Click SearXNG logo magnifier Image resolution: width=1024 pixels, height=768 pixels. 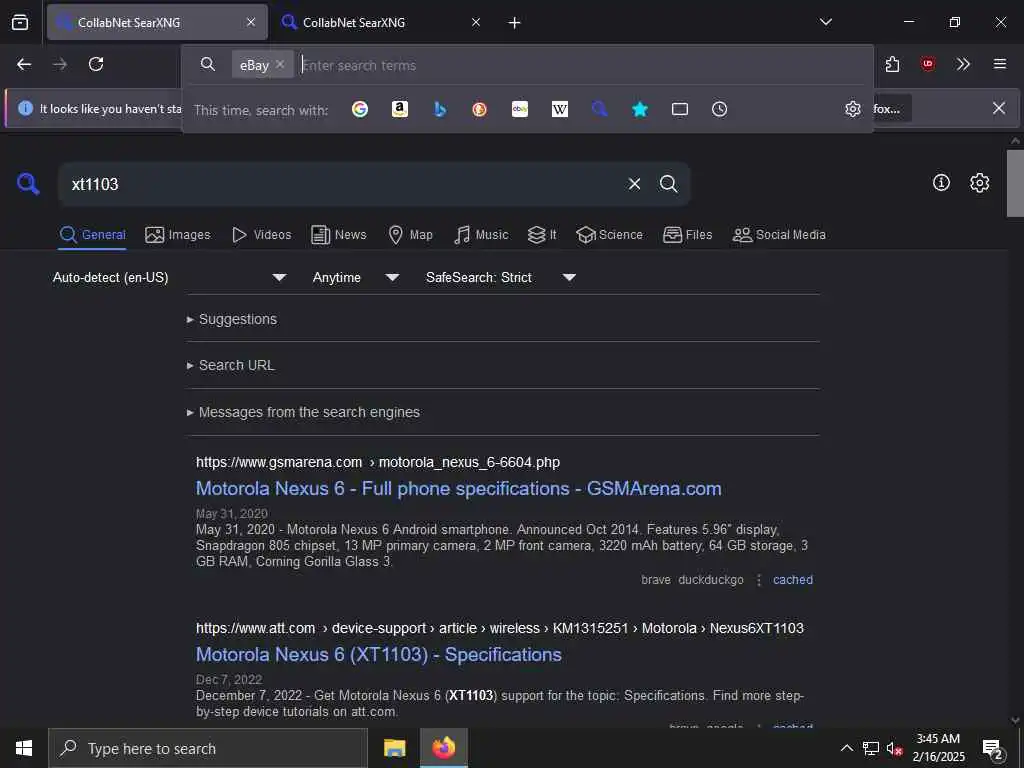pyautogui.click(x=28, y=184)
